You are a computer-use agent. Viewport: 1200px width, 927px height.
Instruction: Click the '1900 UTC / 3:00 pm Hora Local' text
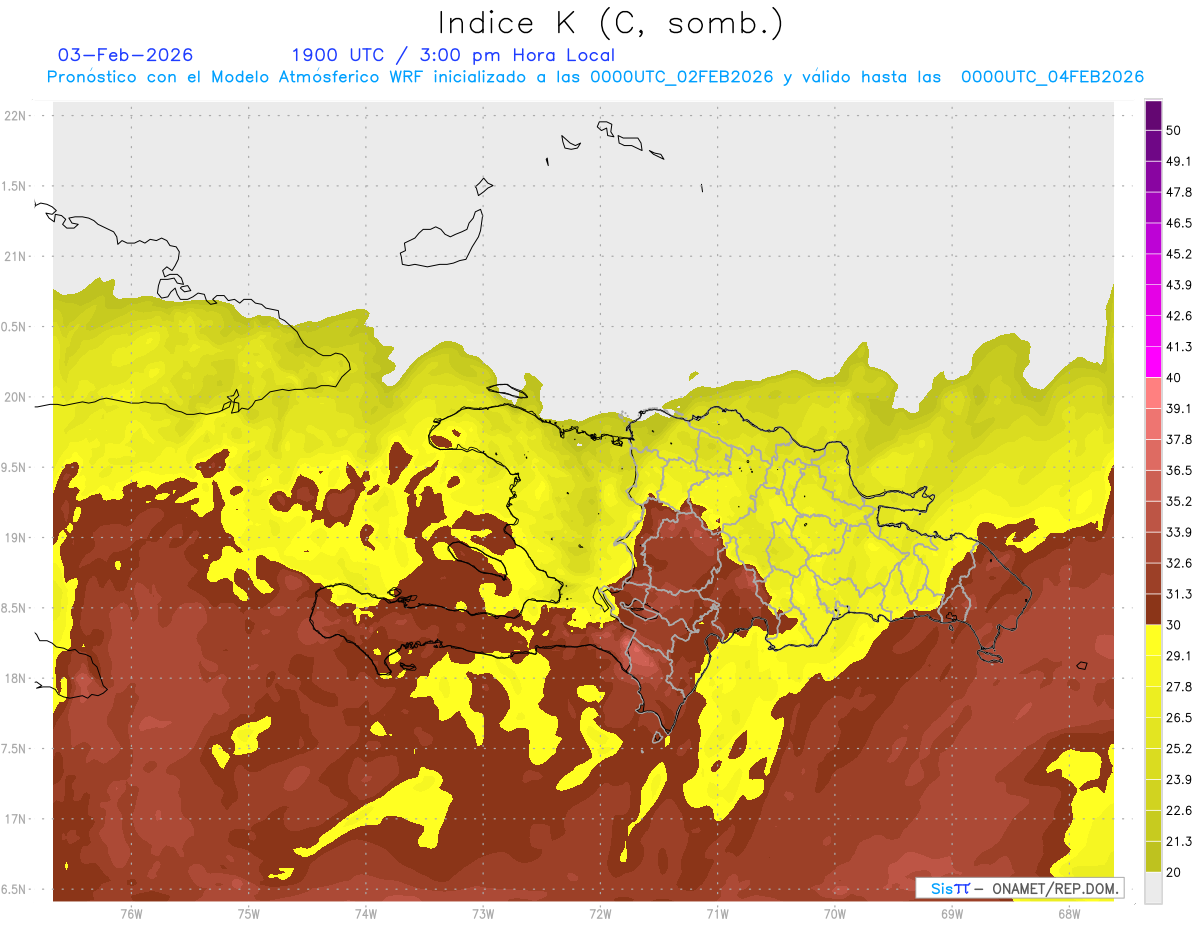pyautogui.click(x=453, y=55)
